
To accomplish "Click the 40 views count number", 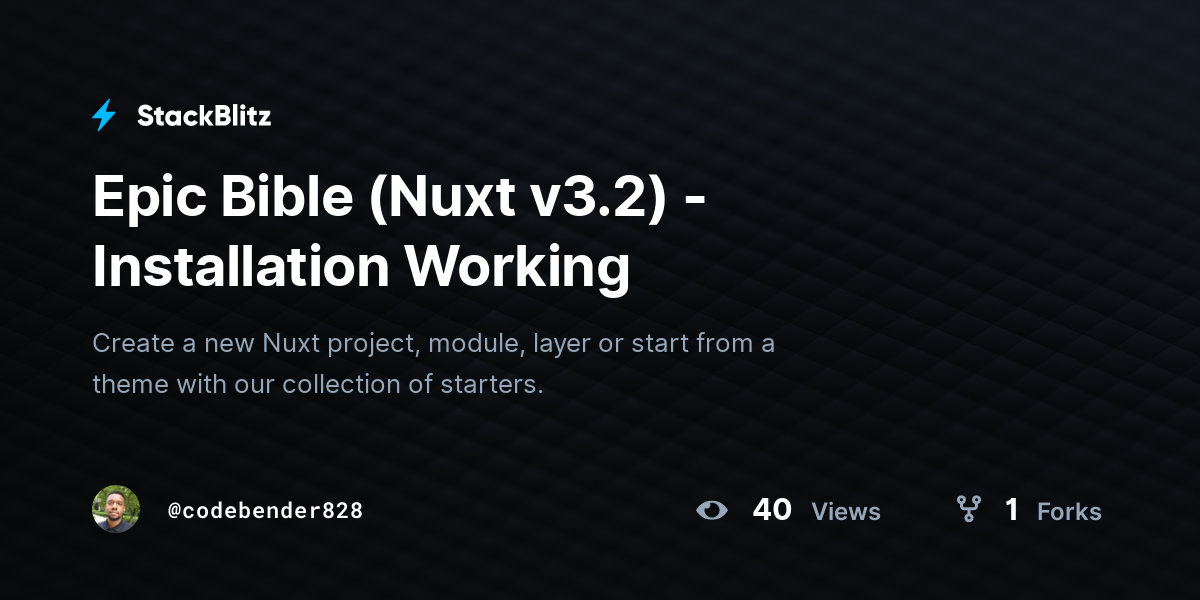I will [x=772, y=510].
